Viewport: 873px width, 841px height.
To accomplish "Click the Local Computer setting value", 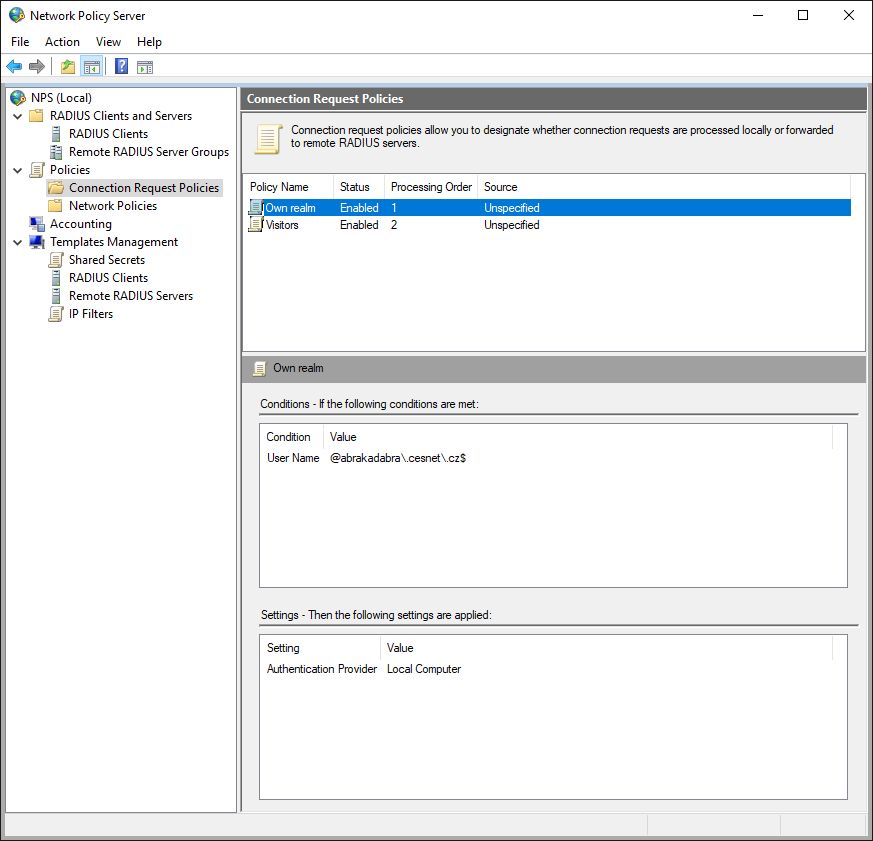I will pos(424,669).
